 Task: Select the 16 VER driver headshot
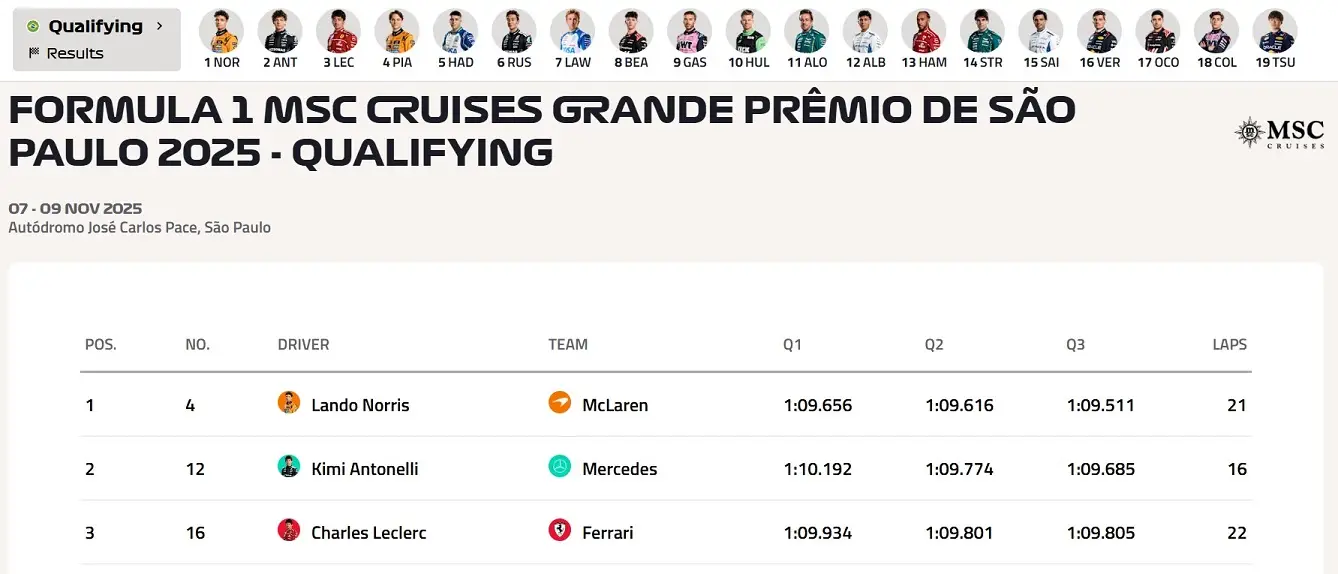point(1100,31)
